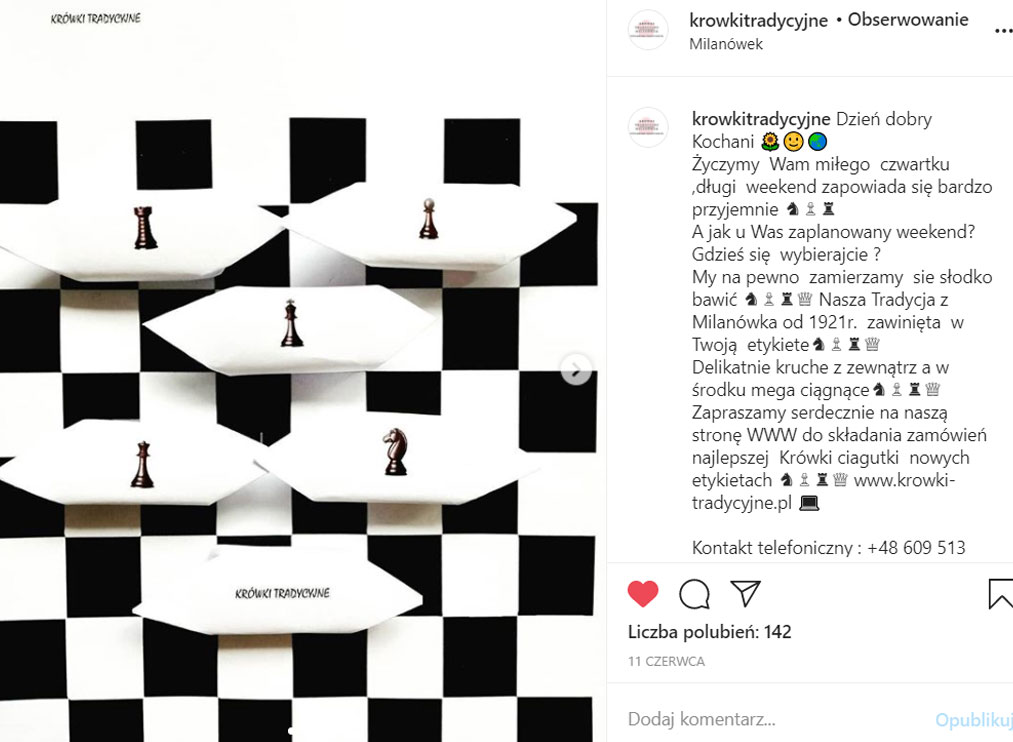Viewport: 1013px width, 742px height.
Task: Select the carousel dot indicator under photo
Action: point(291,730)
